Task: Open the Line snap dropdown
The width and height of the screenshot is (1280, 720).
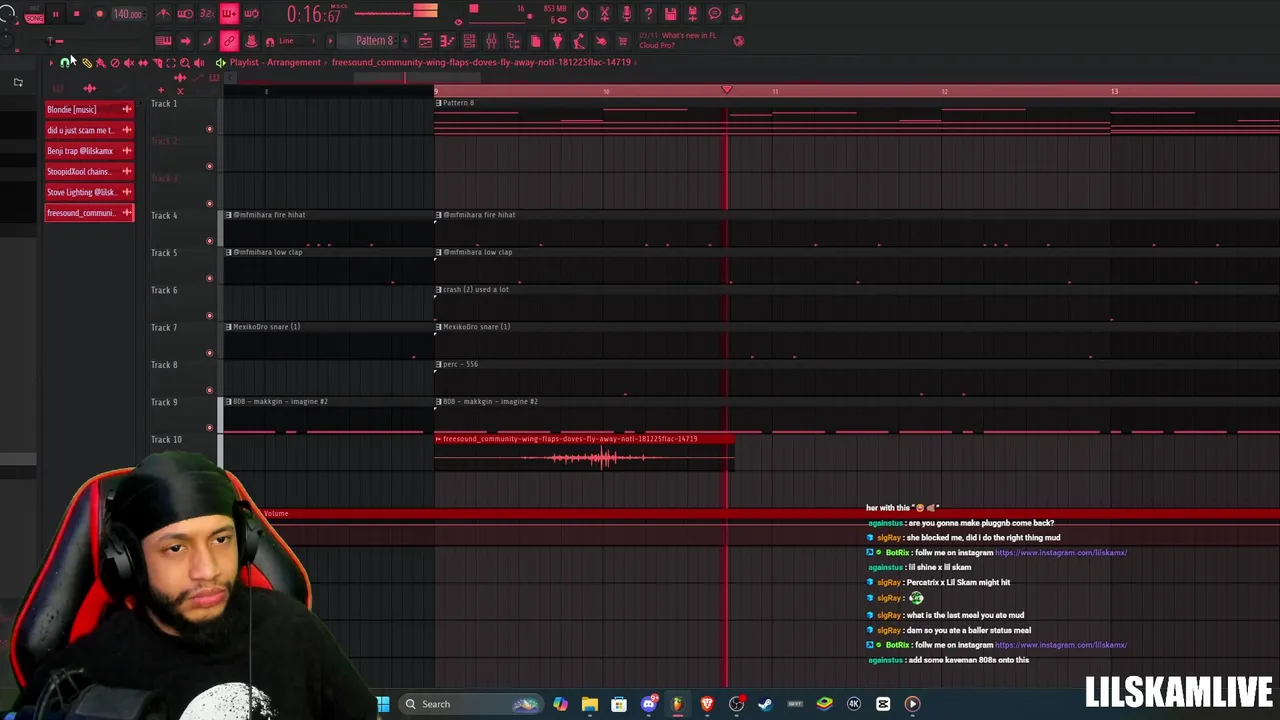Action: point(296,41)
